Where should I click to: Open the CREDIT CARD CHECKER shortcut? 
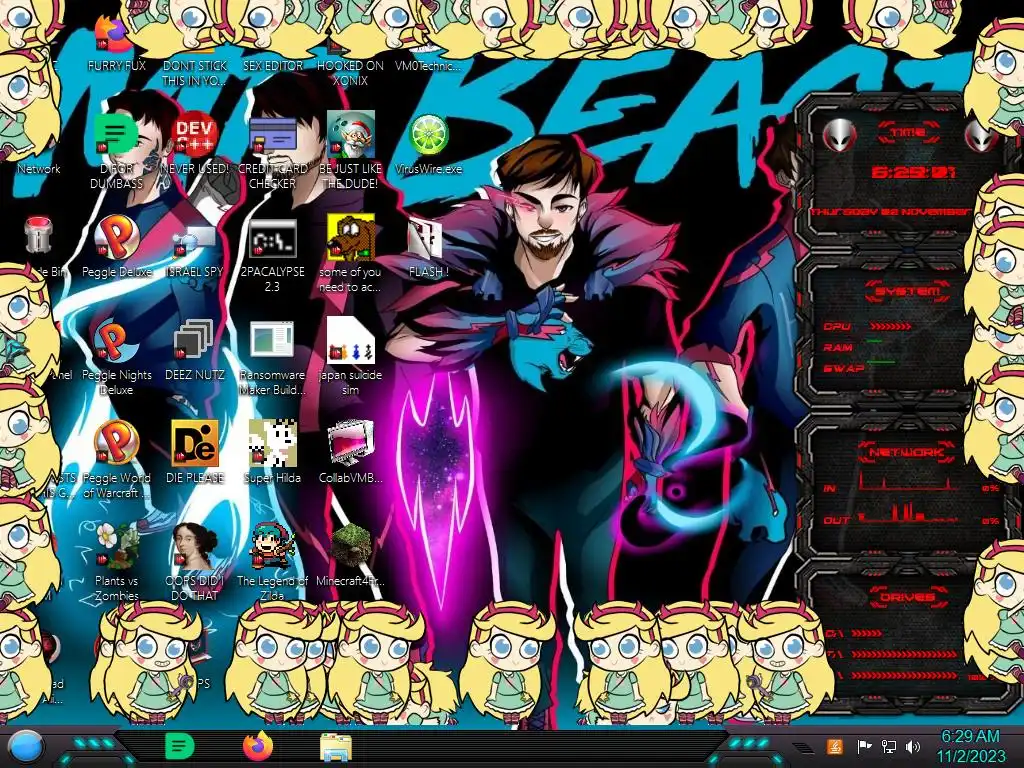(x=272, y=152)
